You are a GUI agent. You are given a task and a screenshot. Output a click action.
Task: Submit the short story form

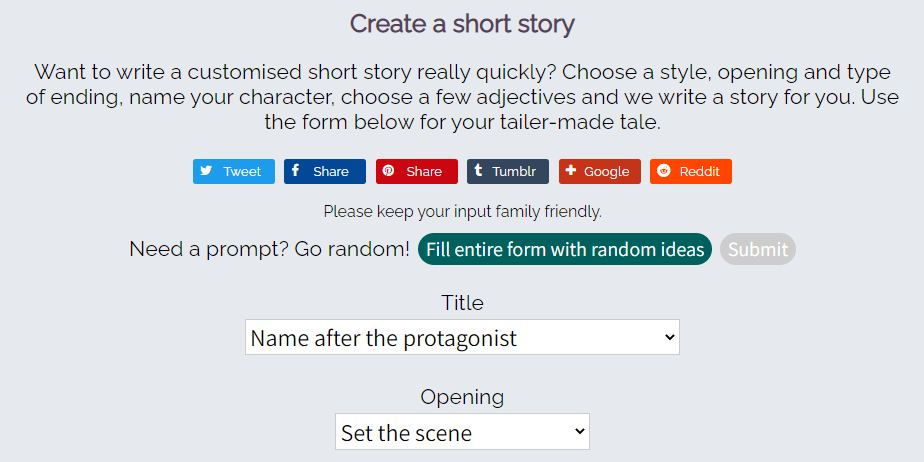[758, 249]
